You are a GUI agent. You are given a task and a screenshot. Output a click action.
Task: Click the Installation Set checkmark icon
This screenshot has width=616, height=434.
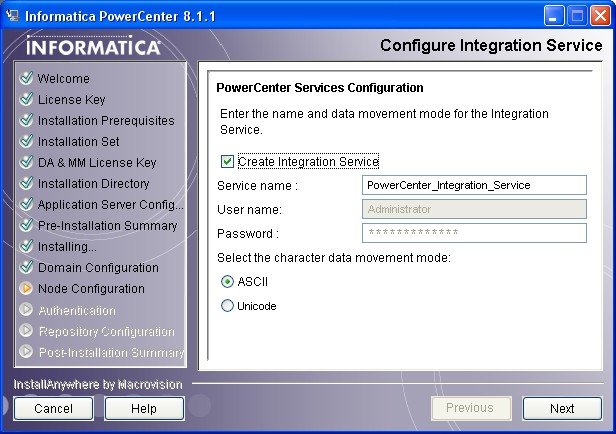pos(26,141)
